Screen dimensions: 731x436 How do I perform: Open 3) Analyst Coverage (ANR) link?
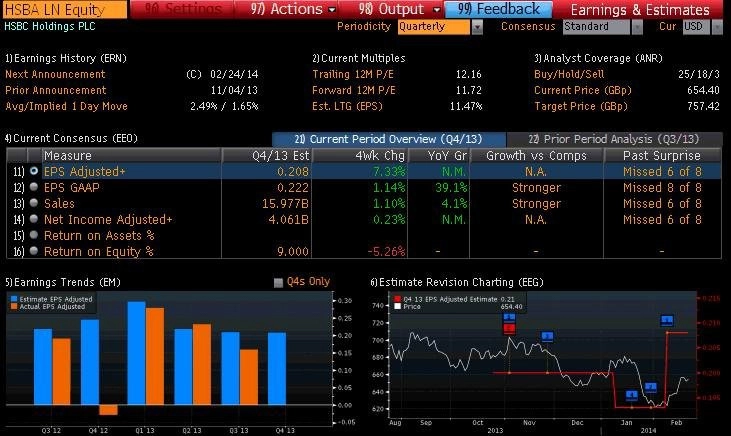coord(598,58)
